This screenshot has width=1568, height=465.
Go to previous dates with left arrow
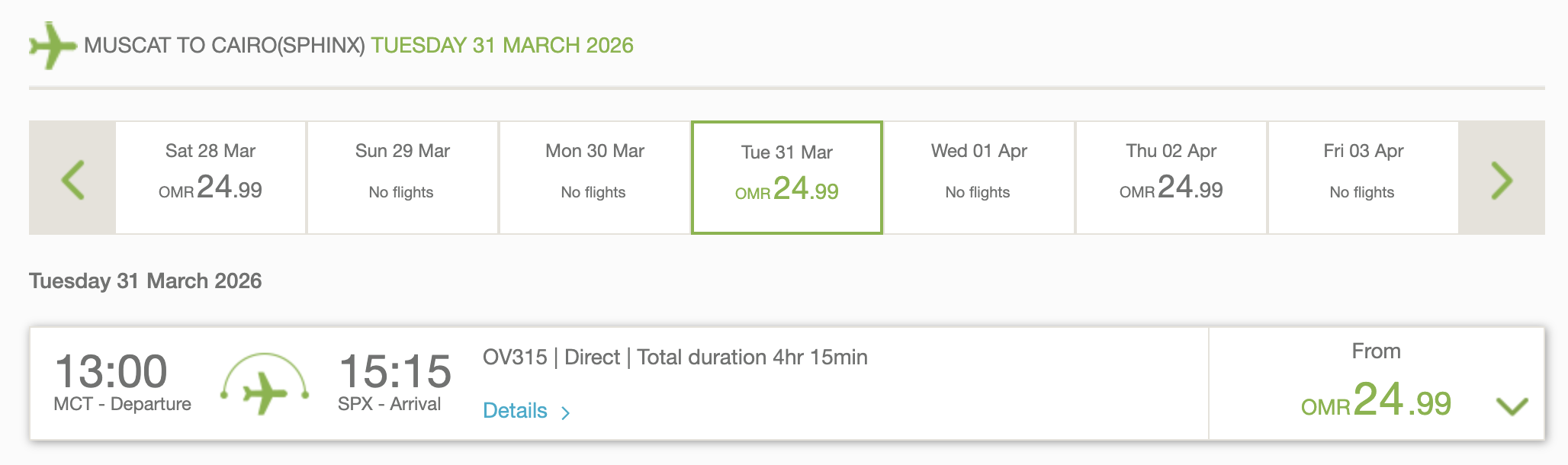pos(72,180)
